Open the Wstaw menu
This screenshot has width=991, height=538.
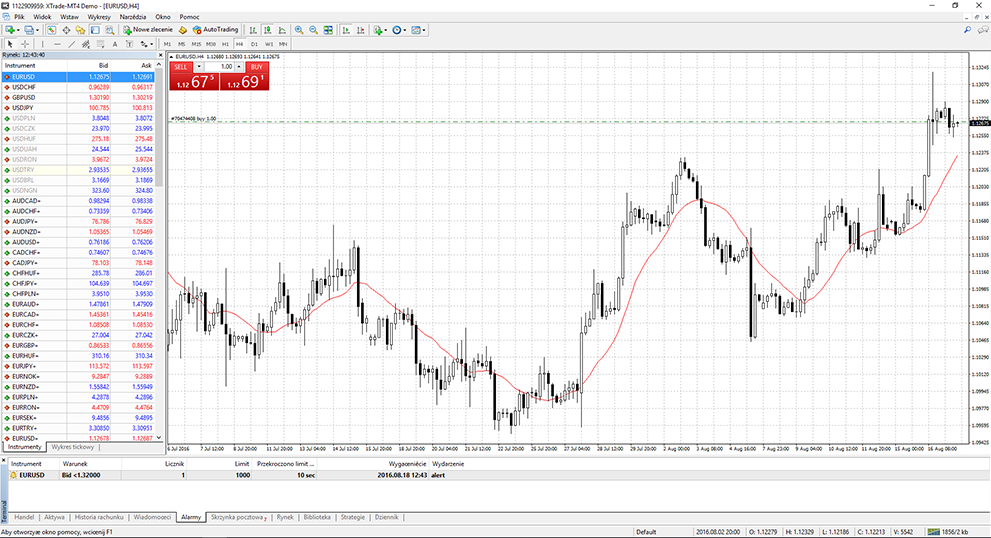click(70, 17)
